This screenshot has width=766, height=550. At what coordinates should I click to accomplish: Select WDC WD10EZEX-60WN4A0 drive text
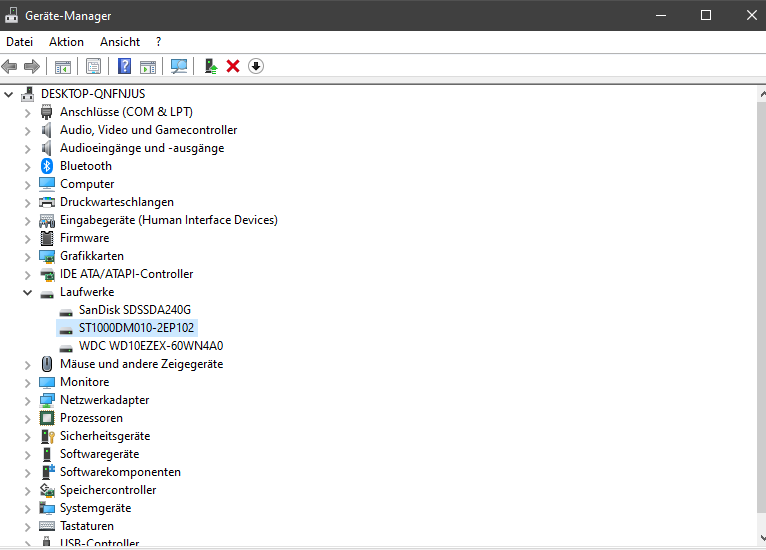(x=151, y=346)
